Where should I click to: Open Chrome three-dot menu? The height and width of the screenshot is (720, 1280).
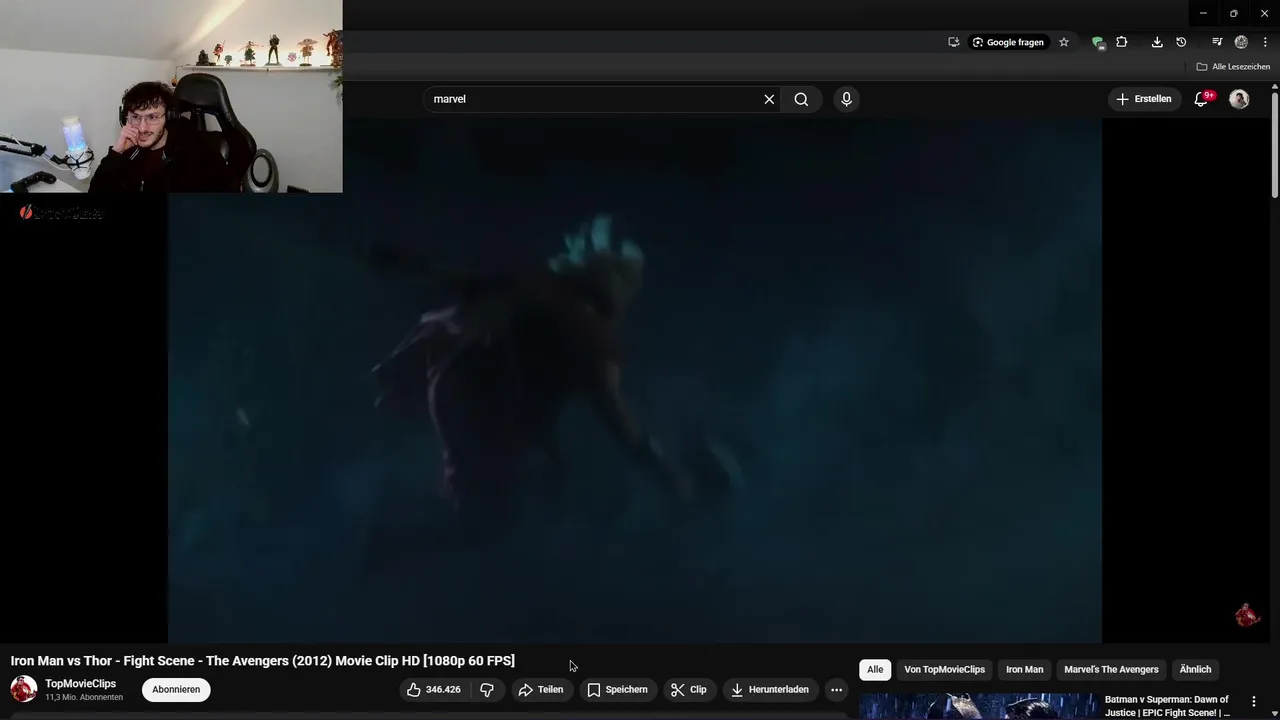[x=1265, y=42]
